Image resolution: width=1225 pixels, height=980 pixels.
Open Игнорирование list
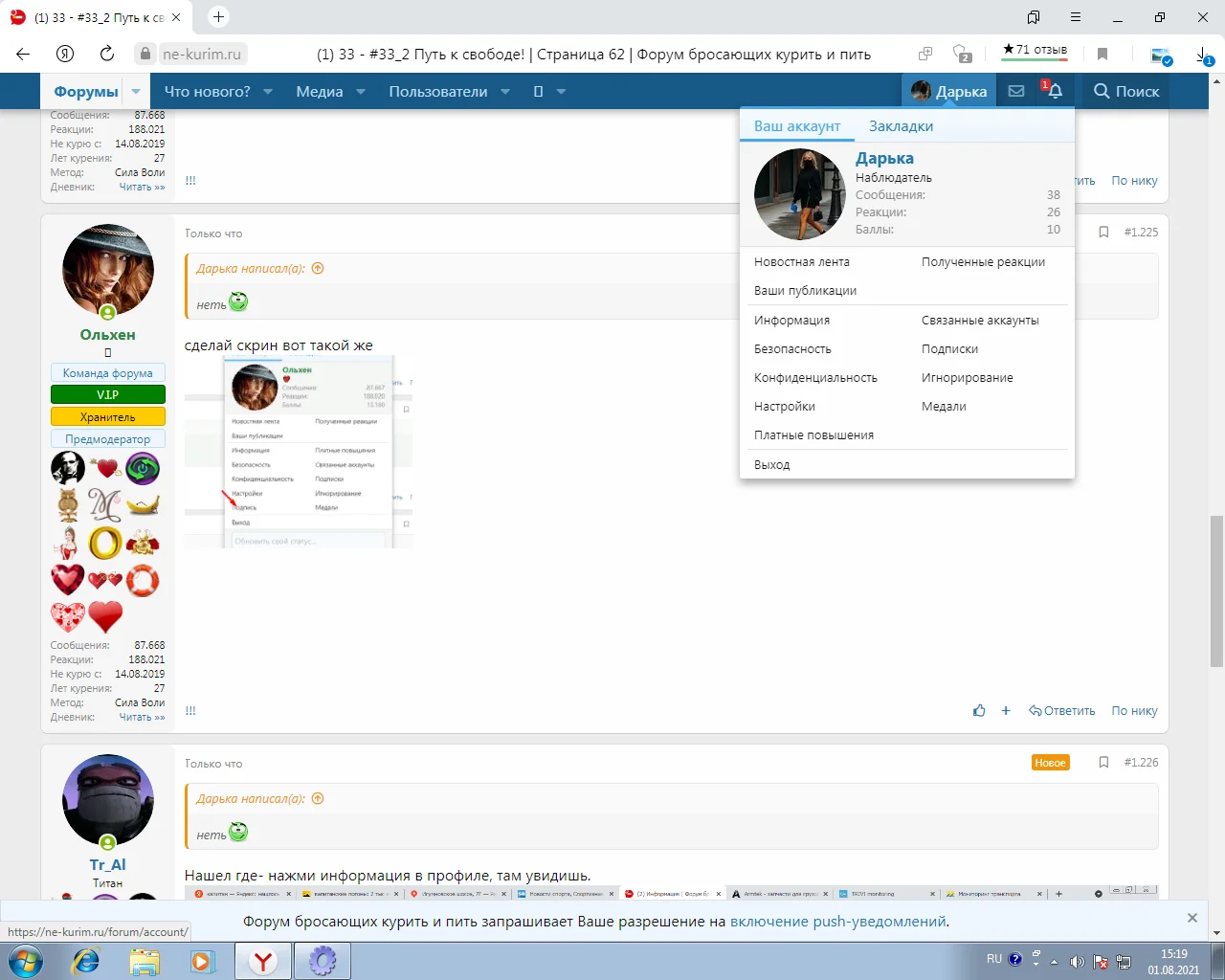pyautogui.click(x=968, y=378)
